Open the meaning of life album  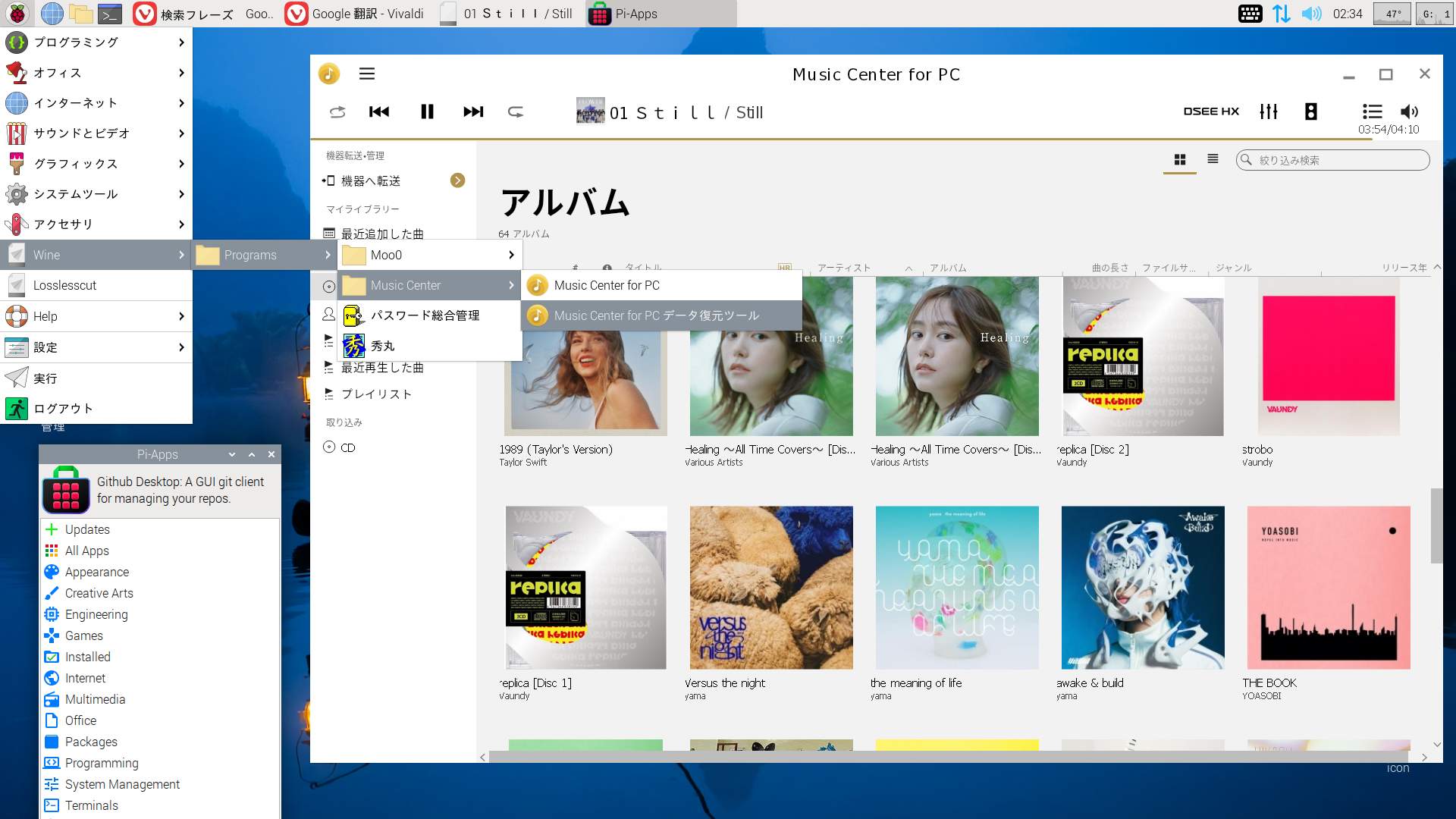[x=957, y=588]
